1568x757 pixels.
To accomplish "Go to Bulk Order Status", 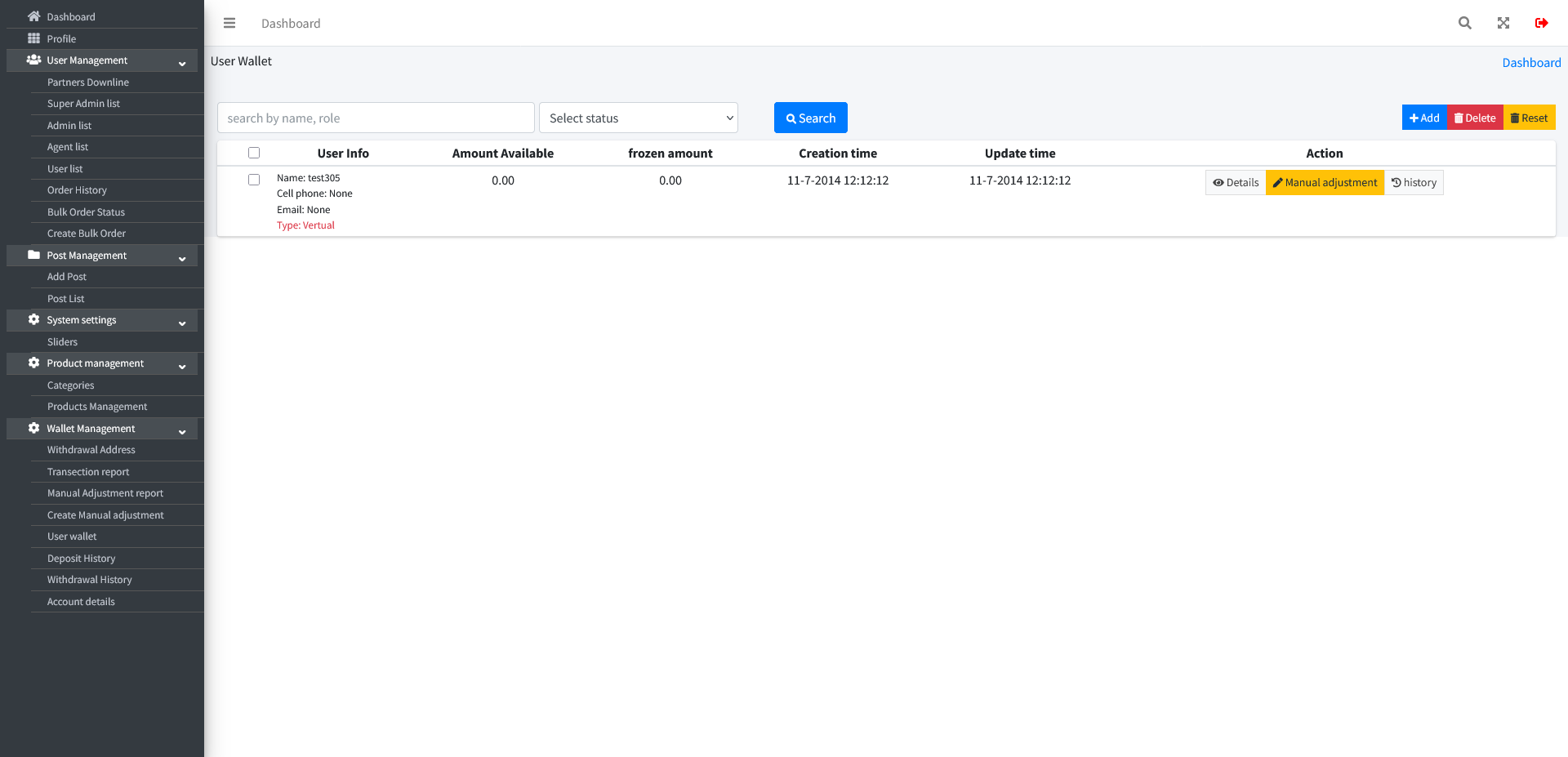I will [x=86, y=212].
